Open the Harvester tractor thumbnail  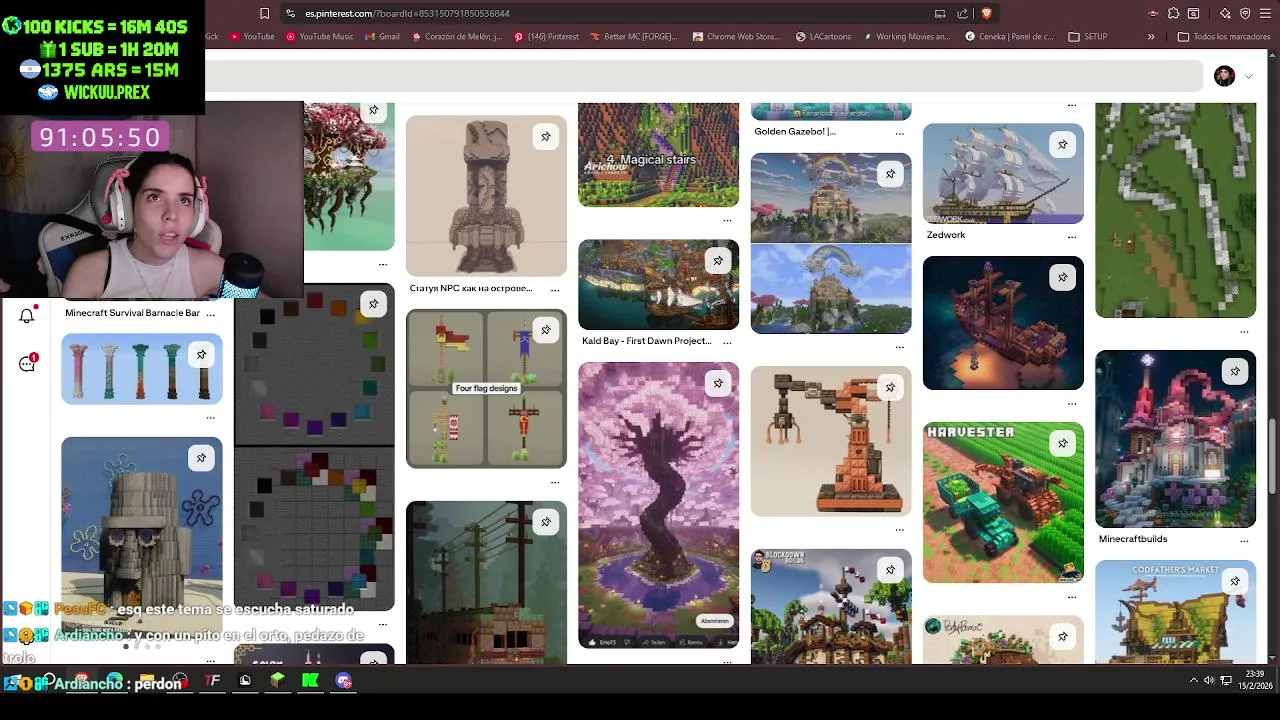pyautogui.click(x=1003, y=502)
